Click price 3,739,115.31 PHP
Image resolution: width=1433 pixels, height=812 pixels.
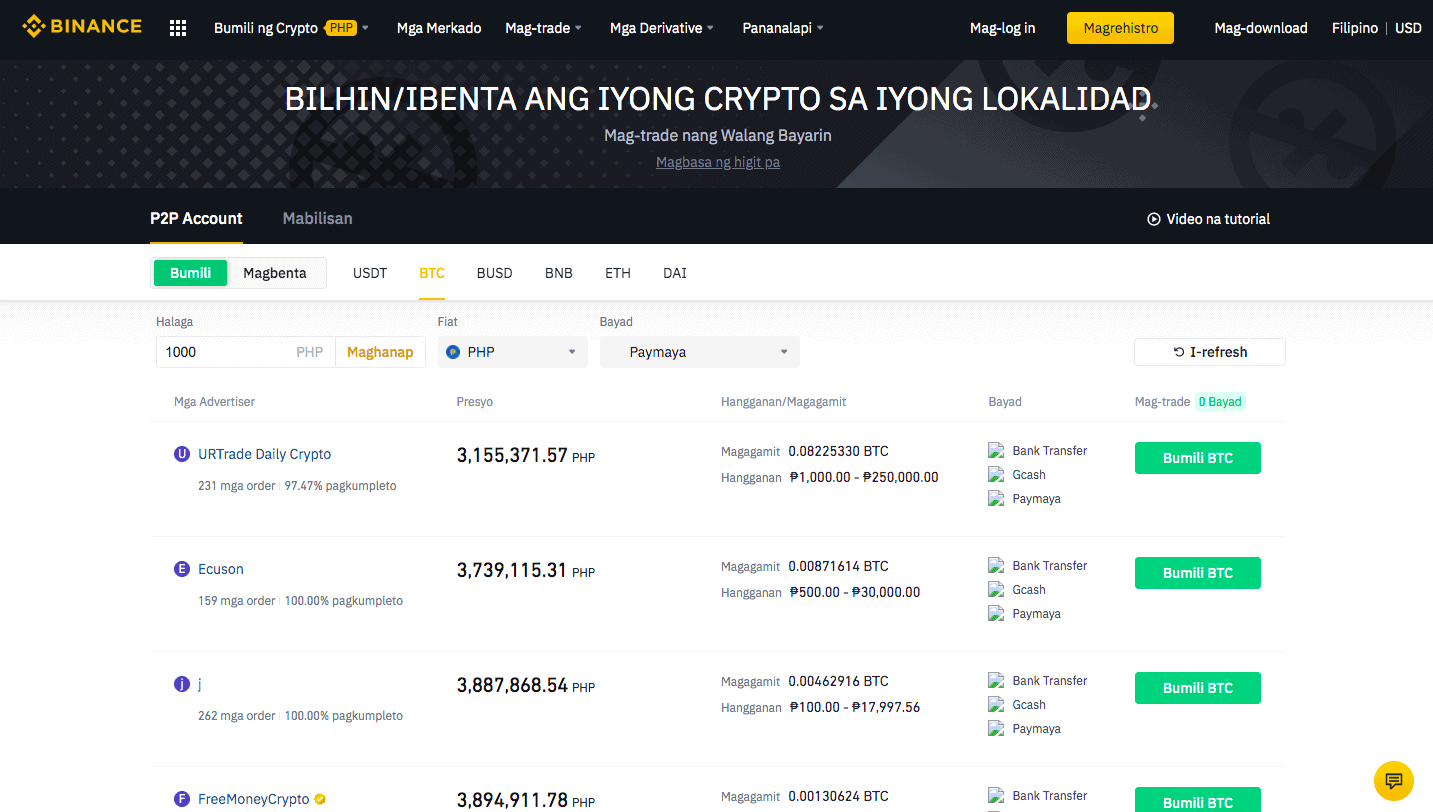point(526,571)
